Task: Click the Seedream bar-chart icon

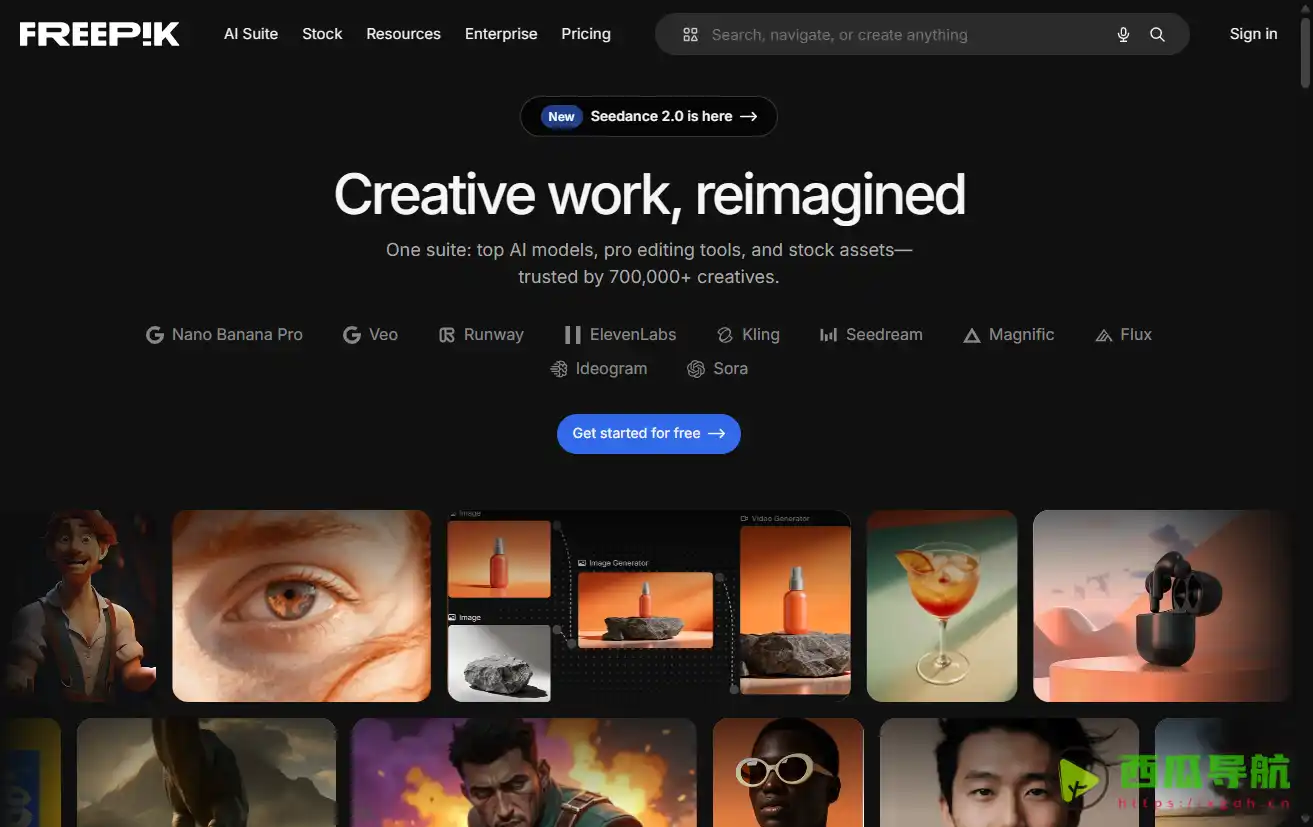Action: point(828,334)
